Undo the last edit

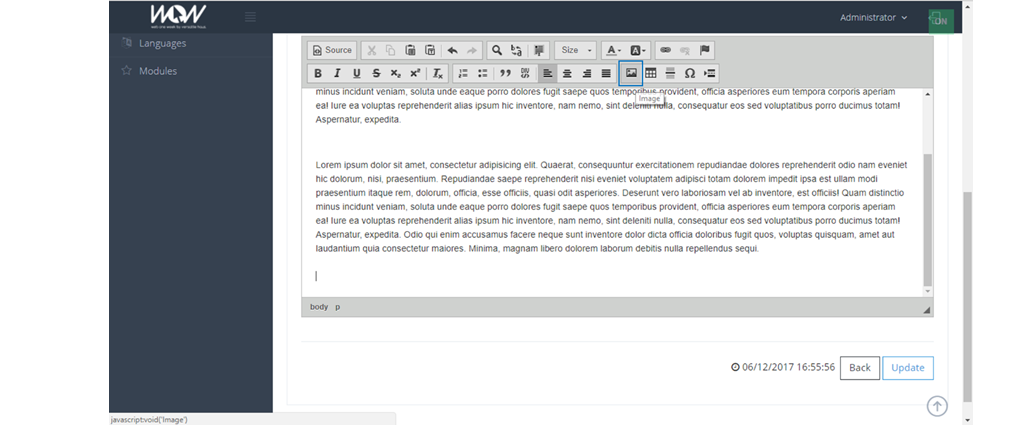coord(452,50)
